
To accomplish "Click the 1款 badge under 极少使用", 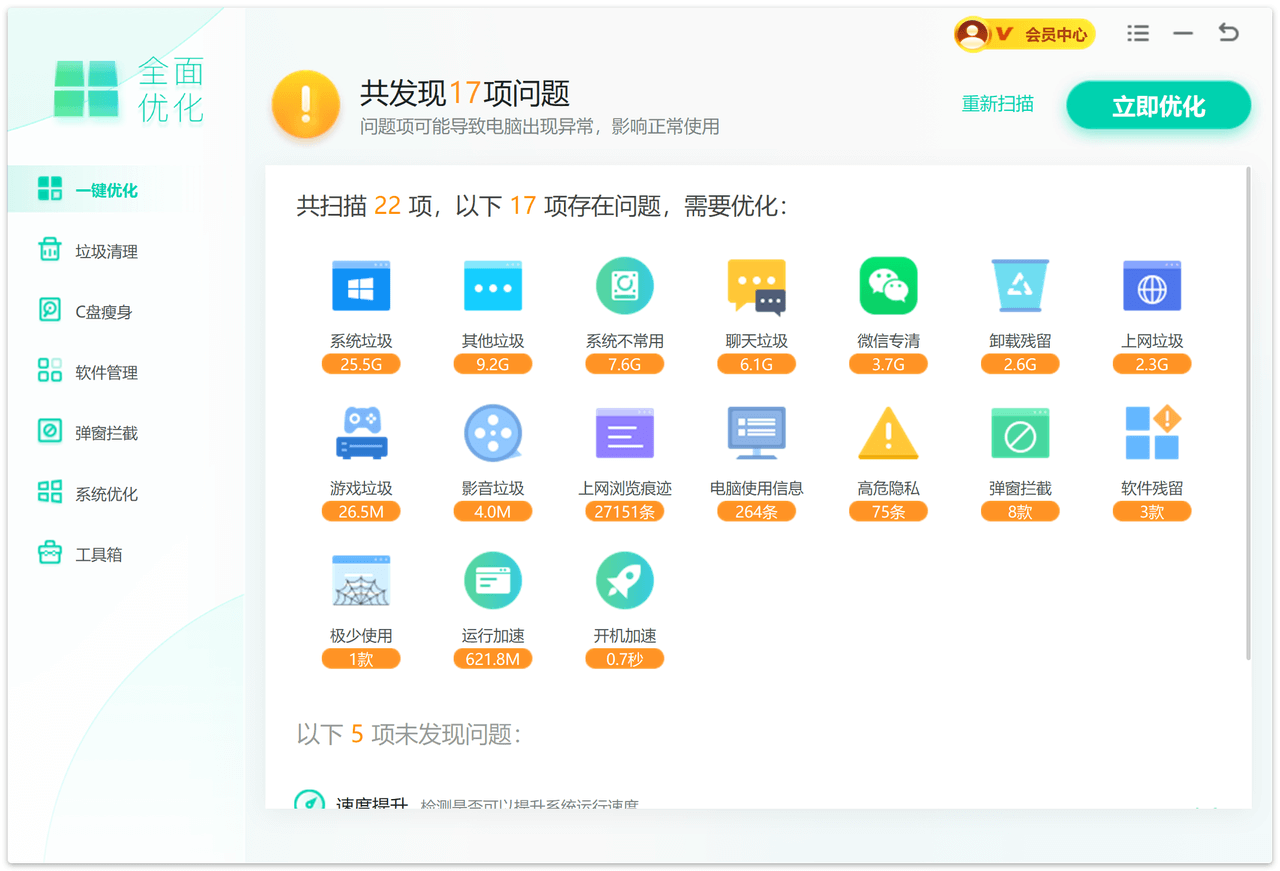I will (361, 659).
